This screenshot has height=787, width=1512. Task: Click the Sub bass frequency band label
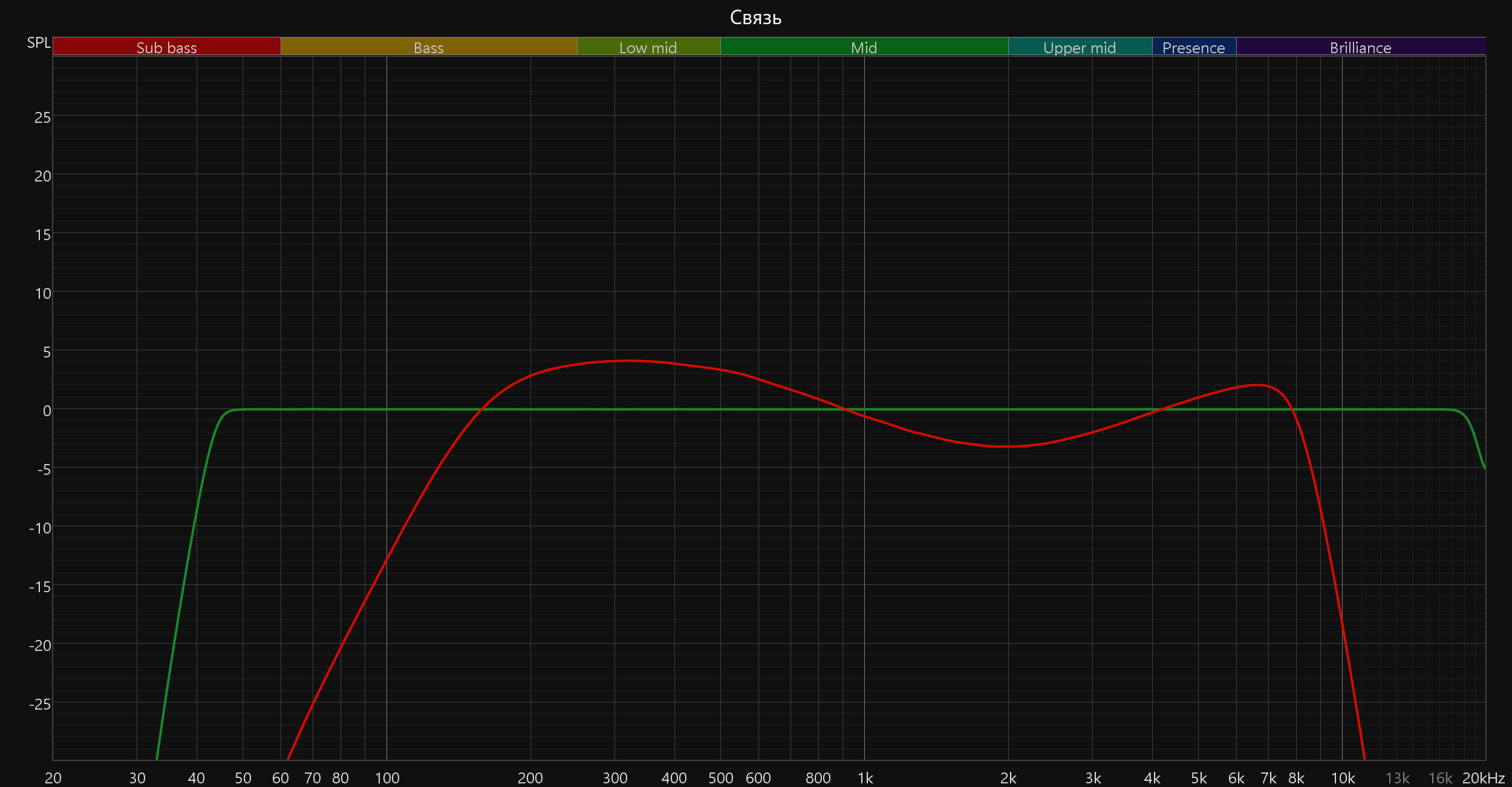tap(166, 47)
